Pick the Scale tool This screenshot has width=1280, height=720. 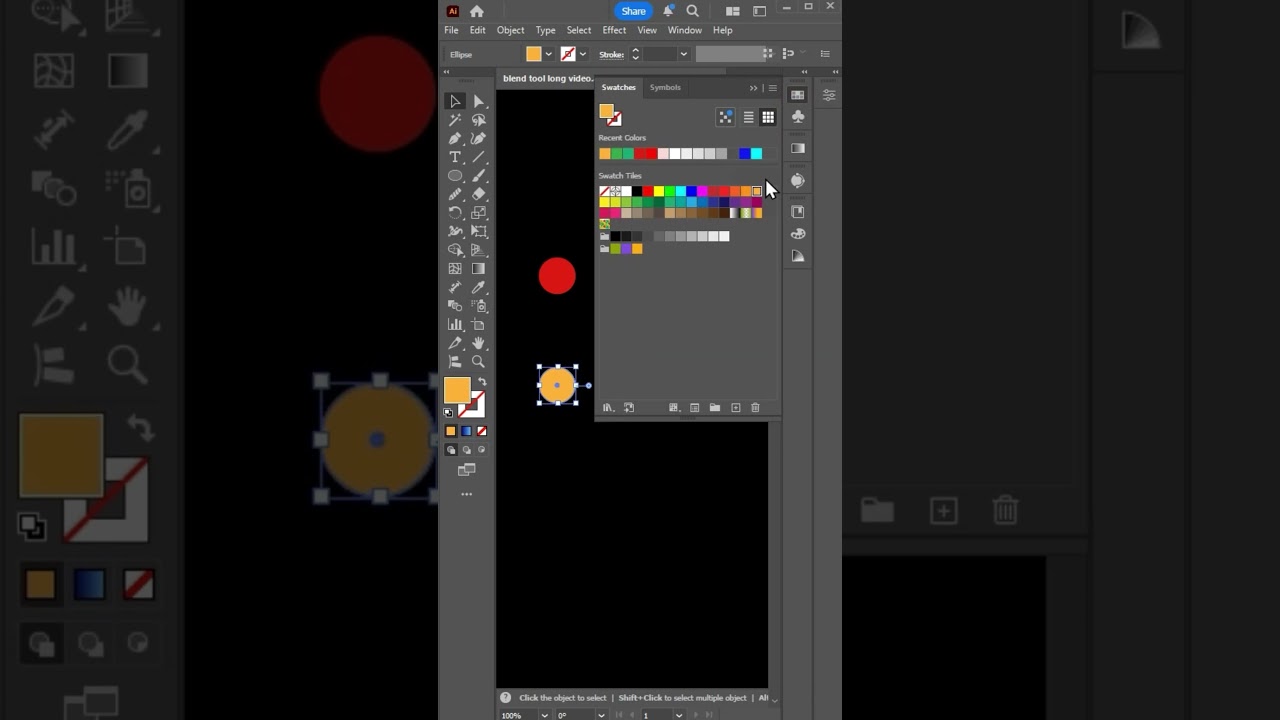pos(479,213)
